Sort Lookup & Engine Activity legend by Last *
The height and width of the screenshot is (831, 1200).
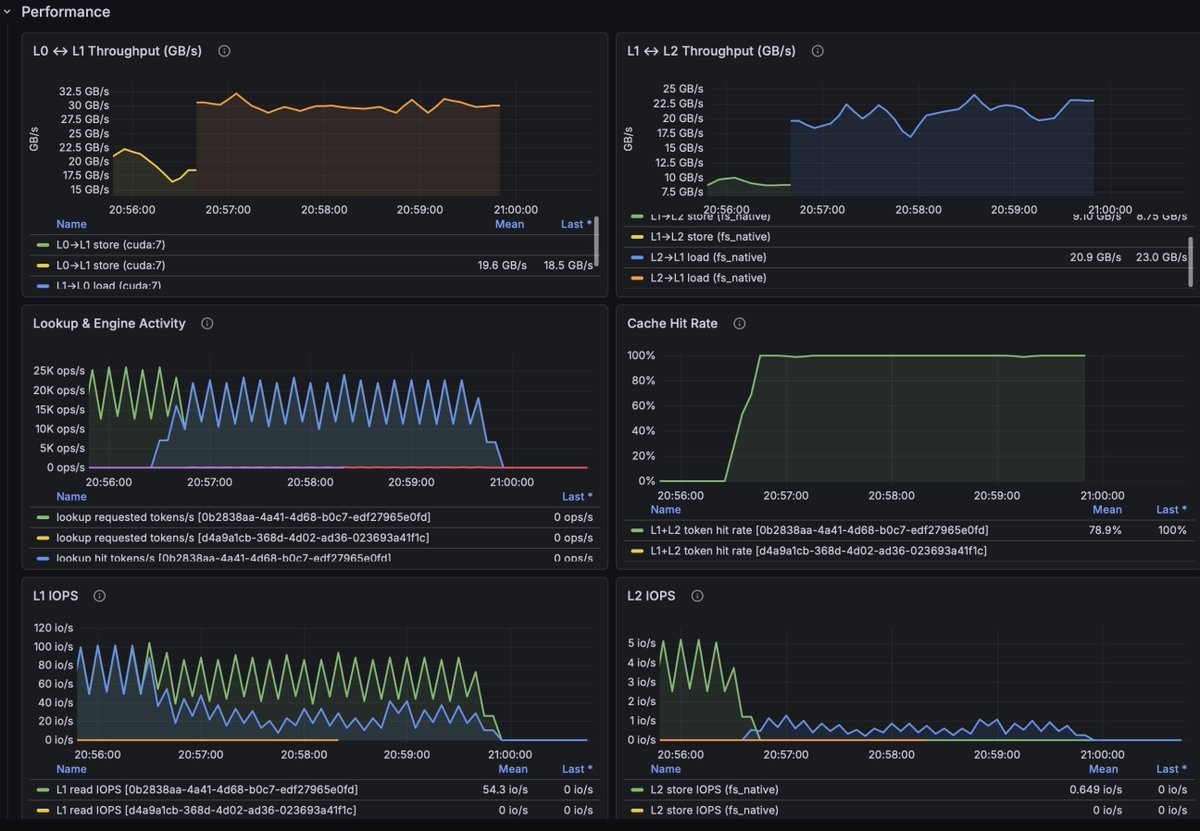click(577, 496)
